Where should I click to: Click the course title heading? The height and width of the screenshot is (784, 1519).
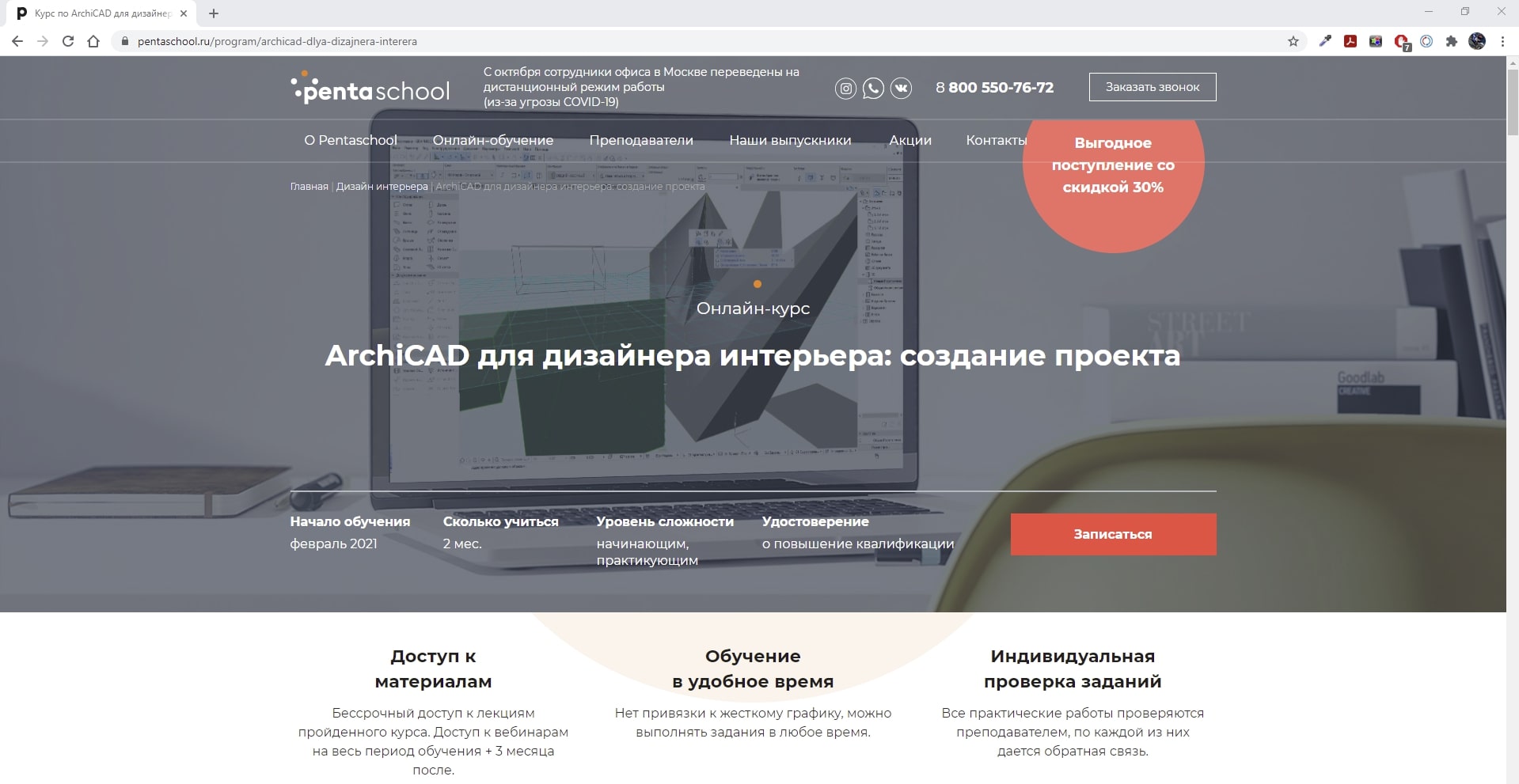(753, 355)
